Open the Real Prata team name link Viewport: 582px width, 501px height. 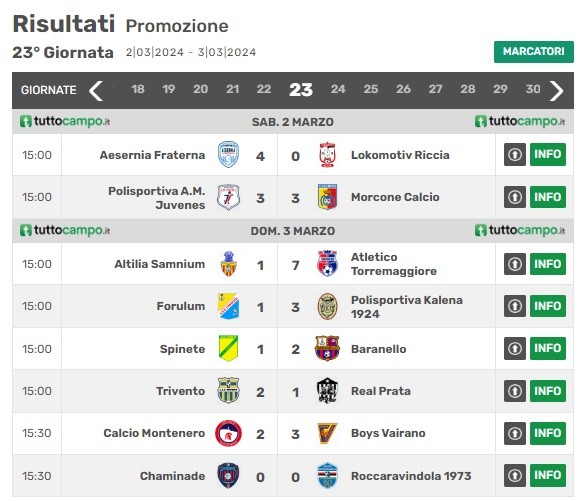[x=381, y=391]
